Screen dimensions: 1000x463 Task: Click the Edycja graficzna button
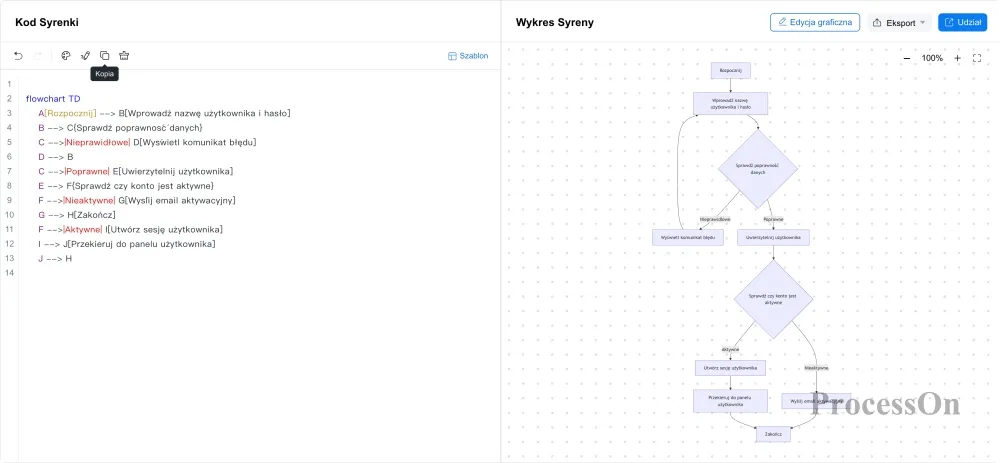click(x=814, y=22)
